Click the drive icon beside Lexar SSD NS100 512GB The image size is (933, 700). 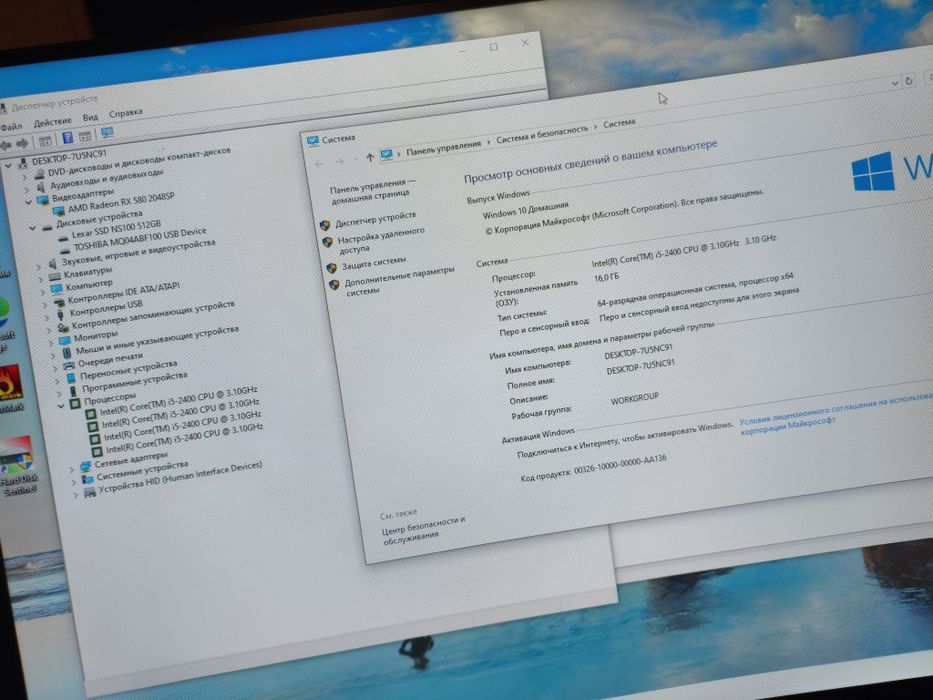click(x=63, y=237)
